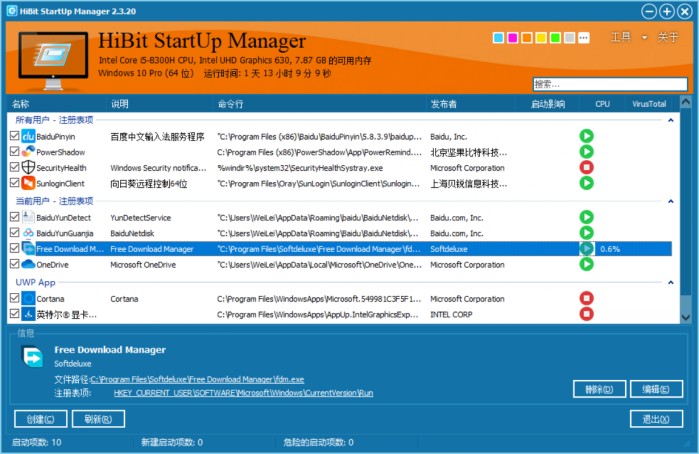Uncheck the Free Download Manager startup checkbox
This screenshot has height=454, width=699.
pyautogui.click(x=14, y=248)
